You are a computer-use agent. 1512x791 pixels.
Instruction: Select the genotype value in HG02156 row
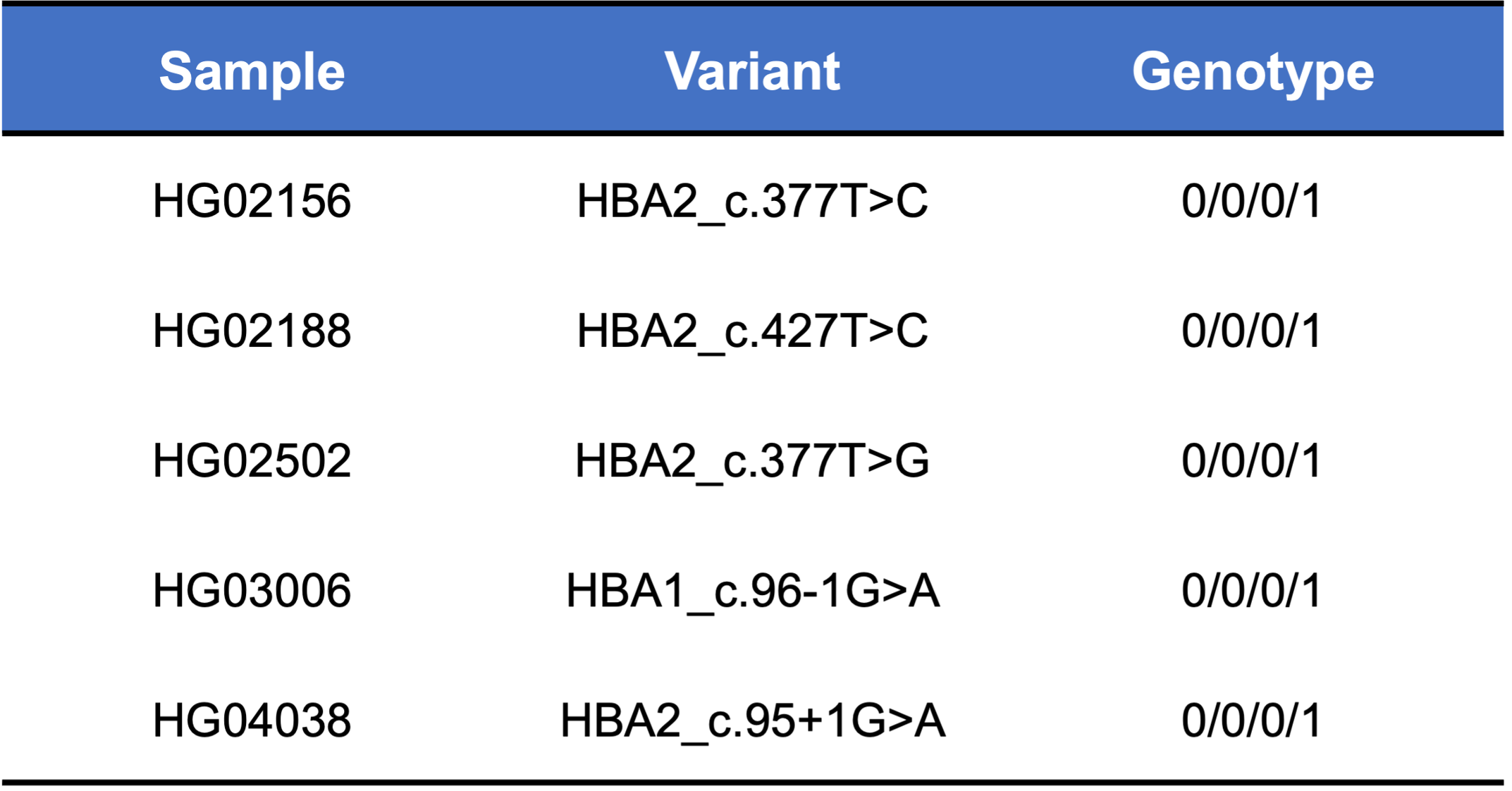pyautogui.click(x=1251, y=201)
